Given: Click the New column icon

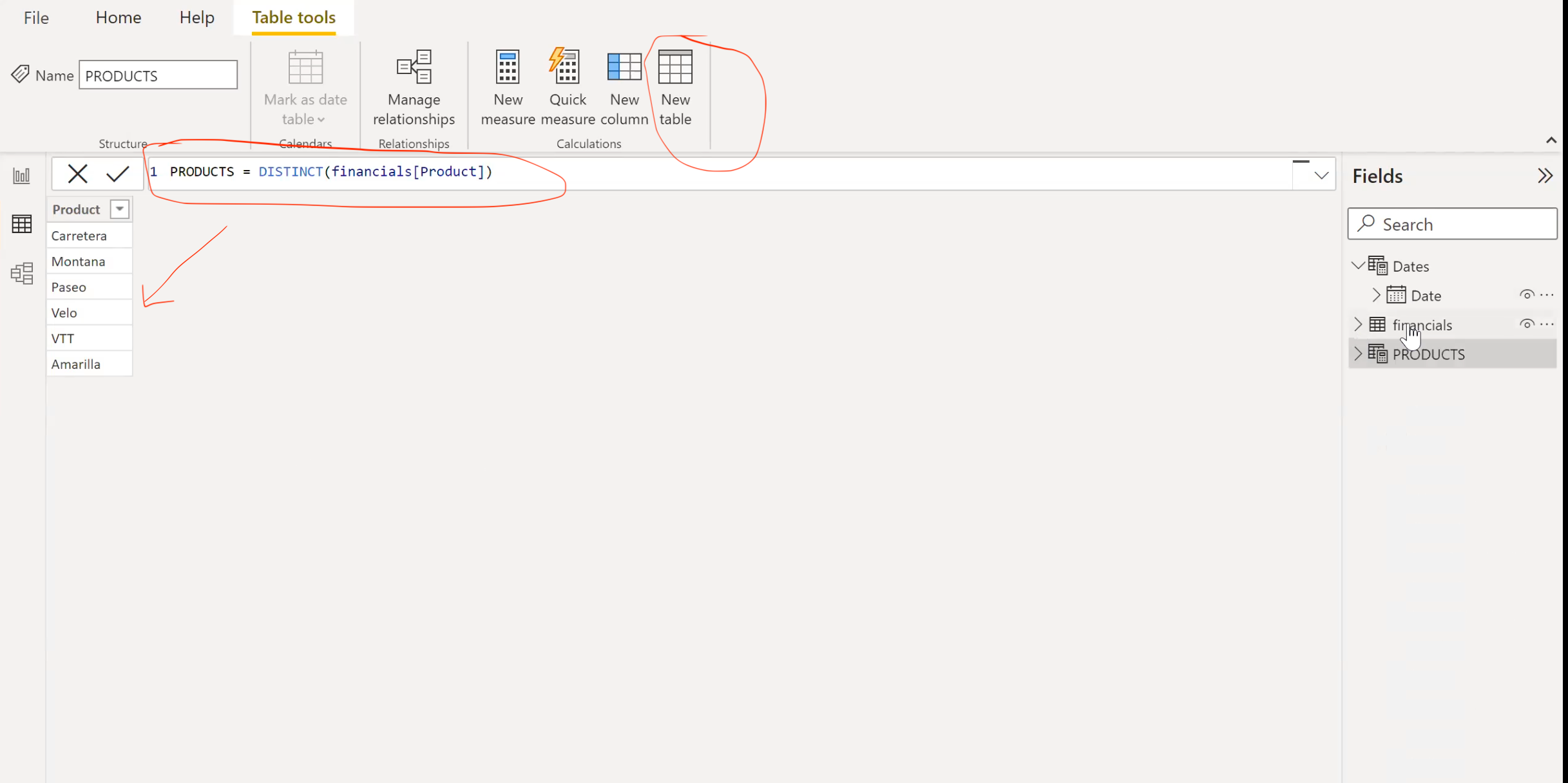Looking at the screenshot, I should tap(624, 68).
